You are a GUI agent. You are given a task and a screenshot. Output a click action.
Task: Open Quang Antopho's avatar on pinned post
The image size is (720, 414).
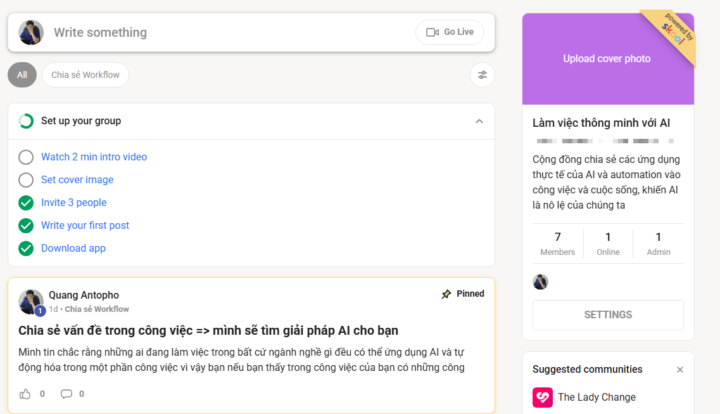(x=31, y=302)
